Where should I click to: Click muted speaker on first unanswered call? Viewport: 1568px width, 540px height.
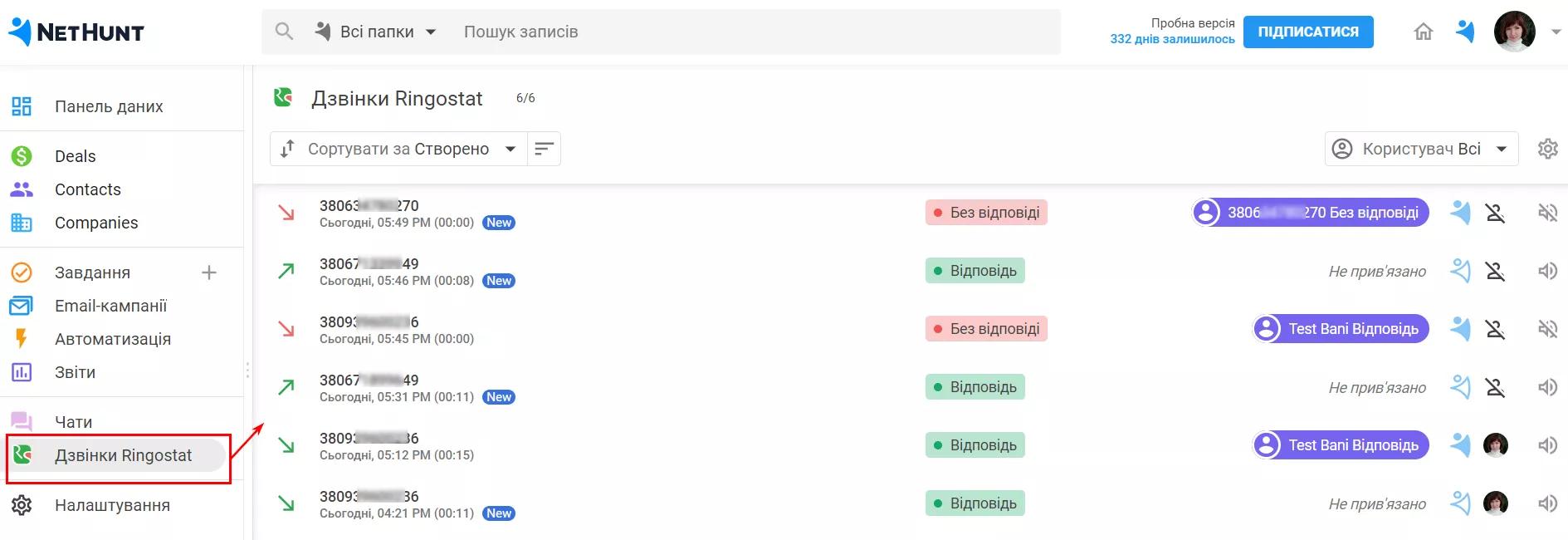1547,213
